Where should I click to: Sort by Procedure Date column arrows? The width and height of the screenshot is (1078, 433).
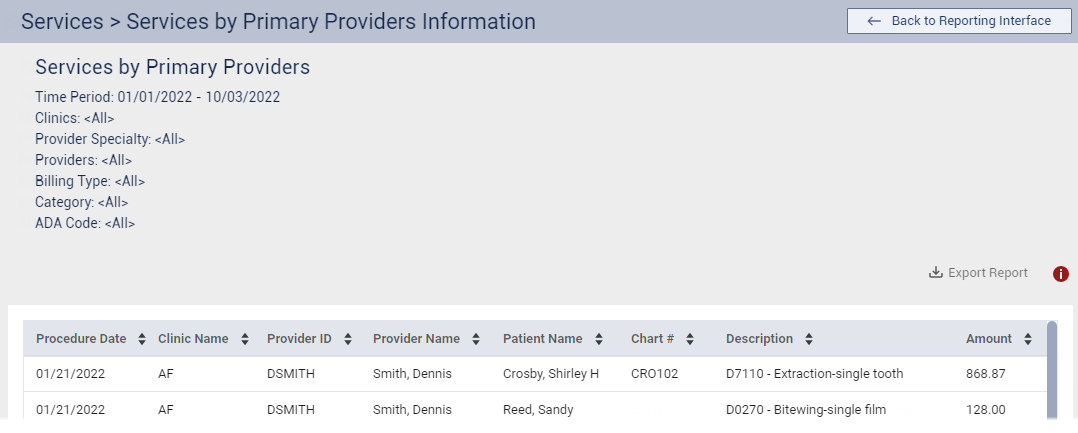point(142,339)
